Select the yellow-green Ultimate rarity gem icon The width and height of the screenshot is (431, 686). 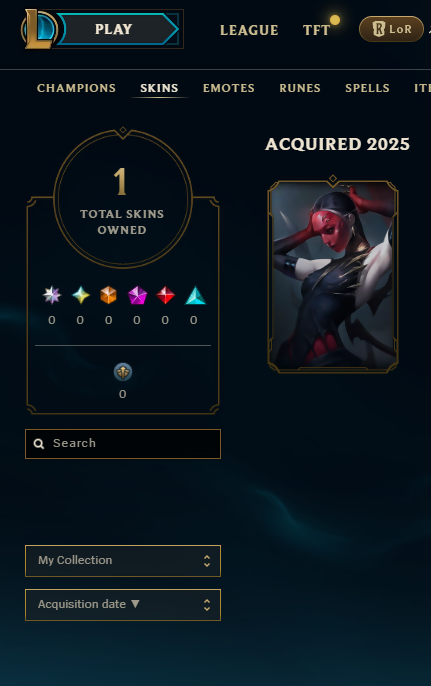(81, 295)
